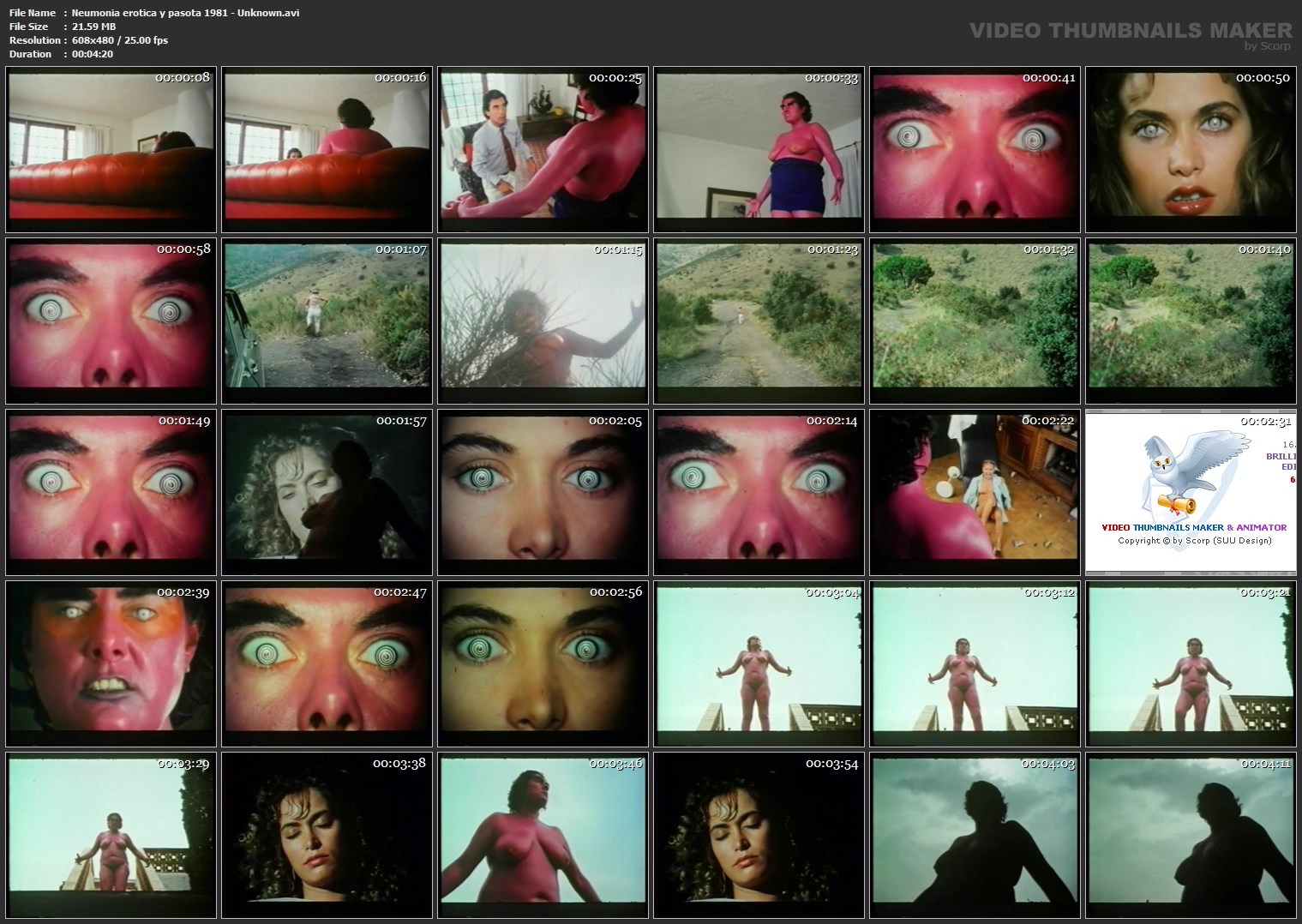This screenshot has width=1302, height=924.
Task: Open the room scene frame at 00:02:22
Action: click(975, 492)
